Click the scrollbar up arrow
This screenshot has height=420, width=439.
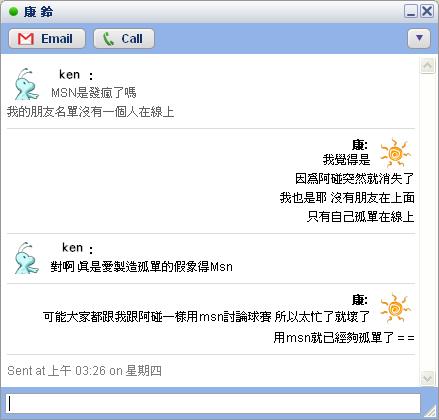(x=428, y=65)
